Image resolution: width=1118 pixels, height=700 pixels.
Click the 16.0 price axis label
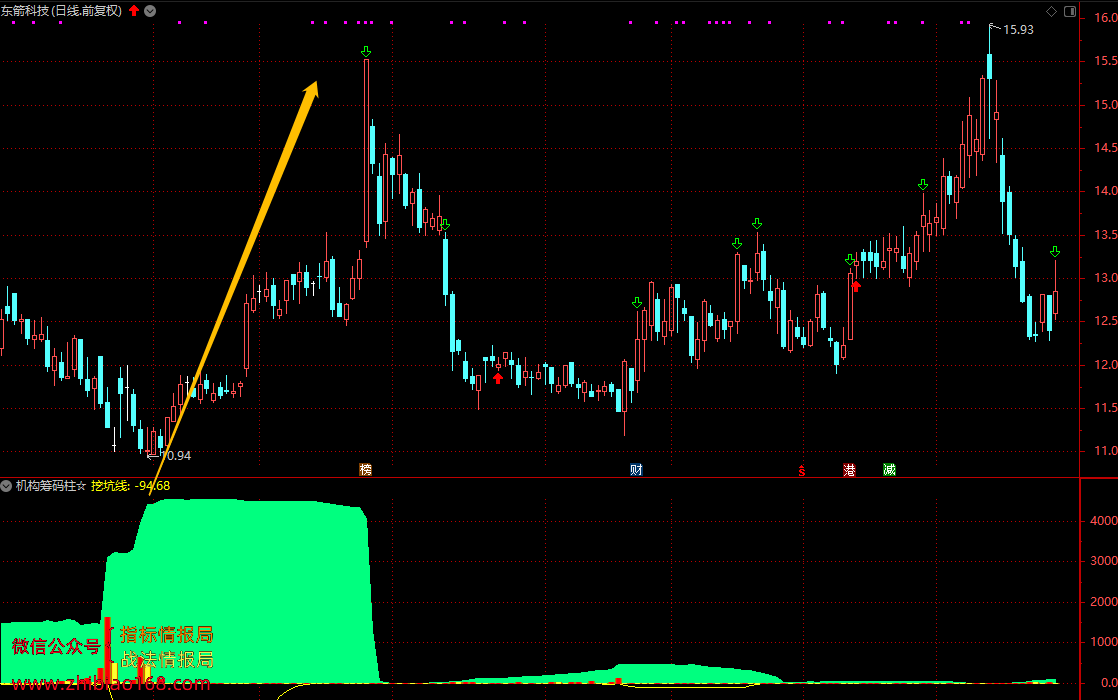tap(1106, 18)
